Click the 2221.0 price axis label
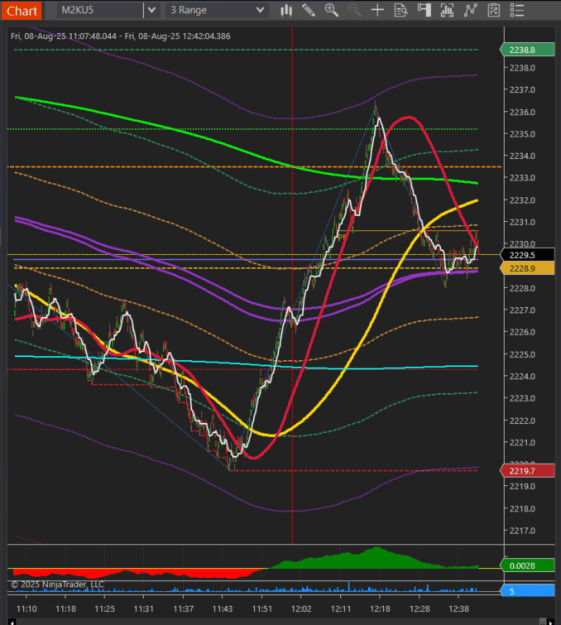This screenshot has width=561, height=625. pyautogui.click(x=522, y=442)
